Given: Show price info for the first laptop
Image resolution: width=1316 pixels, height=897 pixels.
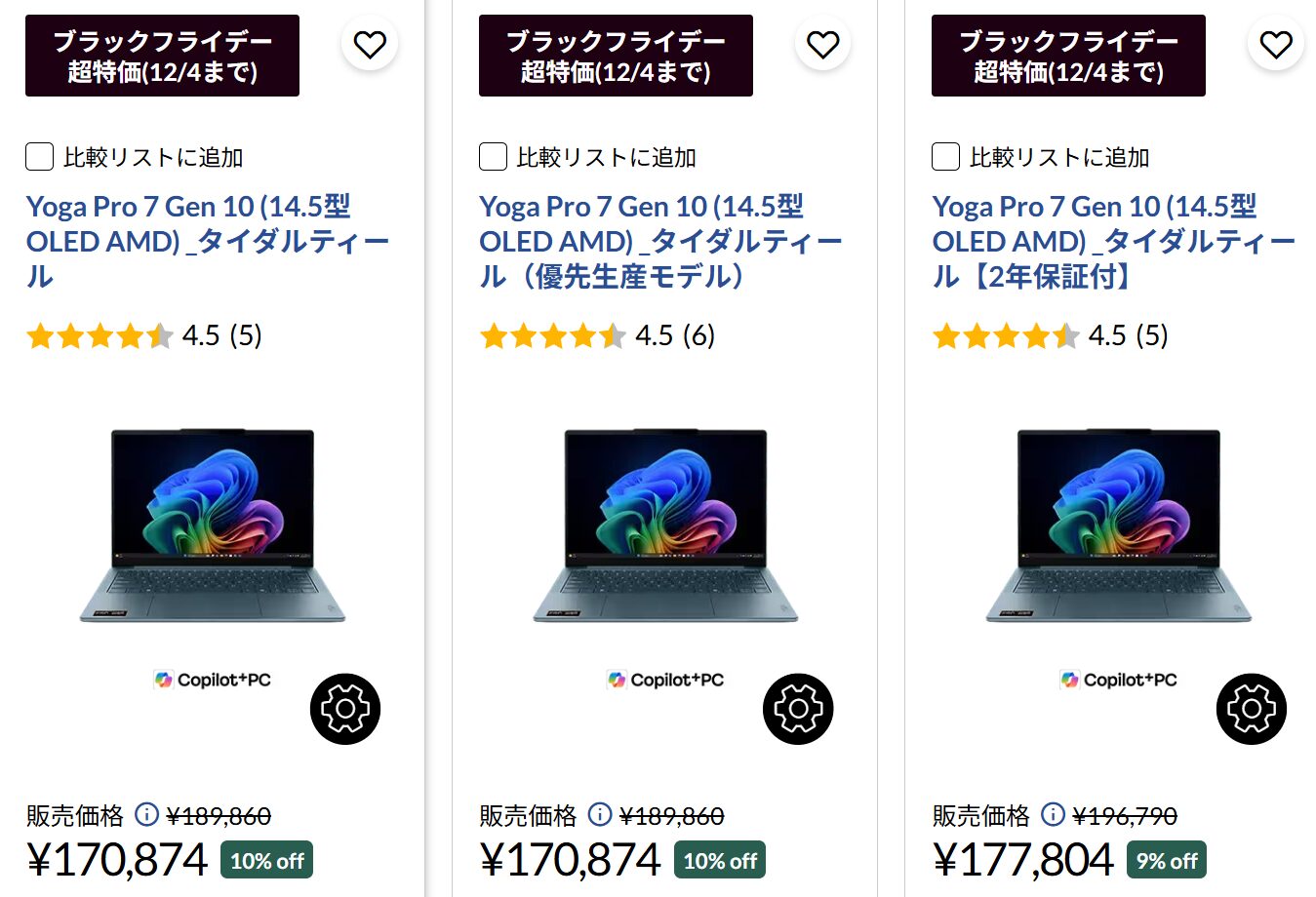Looking at the screenshot, I should pyautogui.click(x=146, y=814).
